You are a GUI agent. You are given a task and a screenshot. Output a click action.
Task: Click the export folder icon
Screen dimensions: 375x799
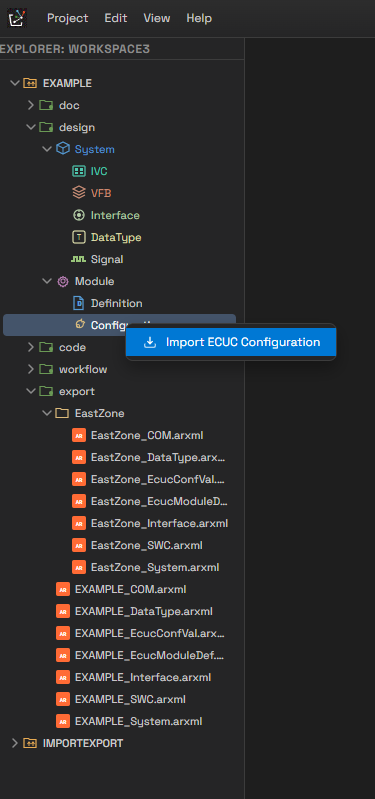[46, 391]
